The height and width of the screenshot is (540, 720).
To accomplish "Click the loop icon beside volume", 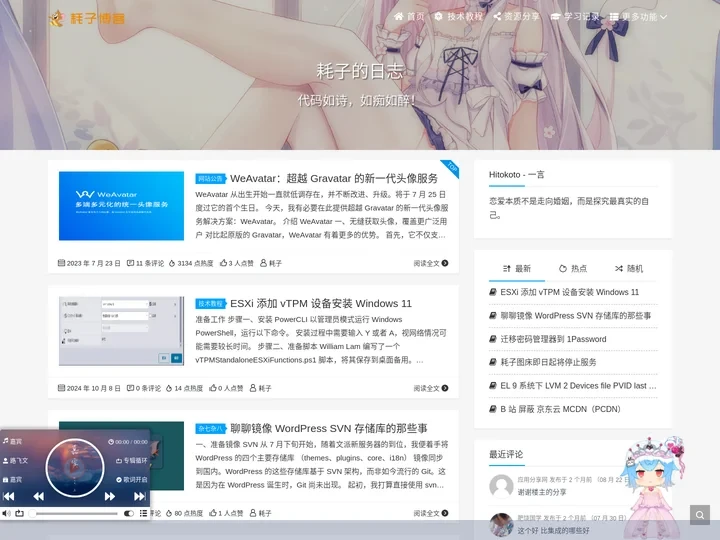I will pyautogui.click(x=19, y=513).
